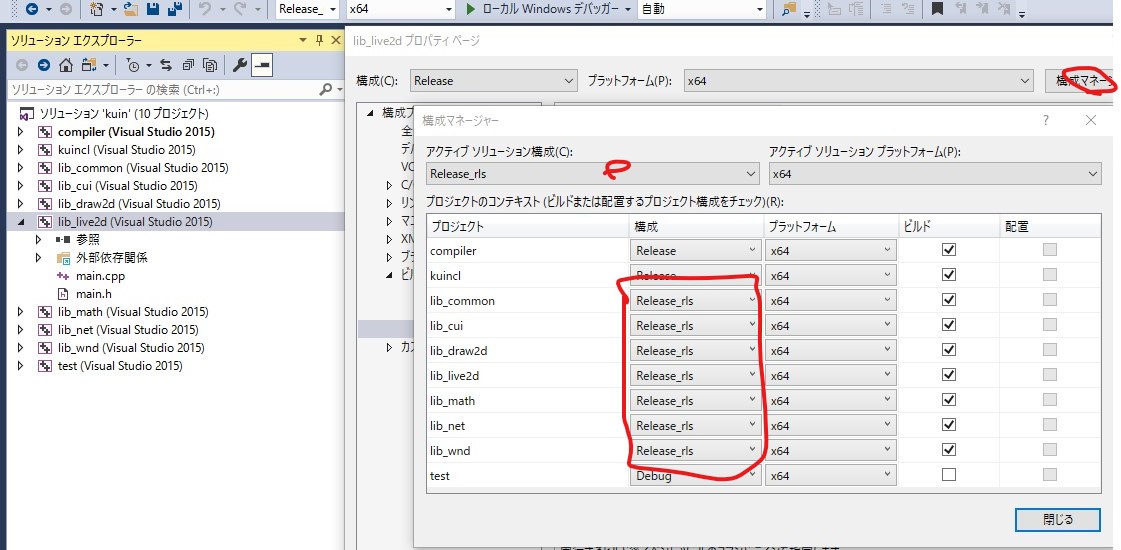The height and width of the screenshot is (550, 1121).
Task: Click the help question mark in 構成マネージャー
Action: pos(1046,120)
